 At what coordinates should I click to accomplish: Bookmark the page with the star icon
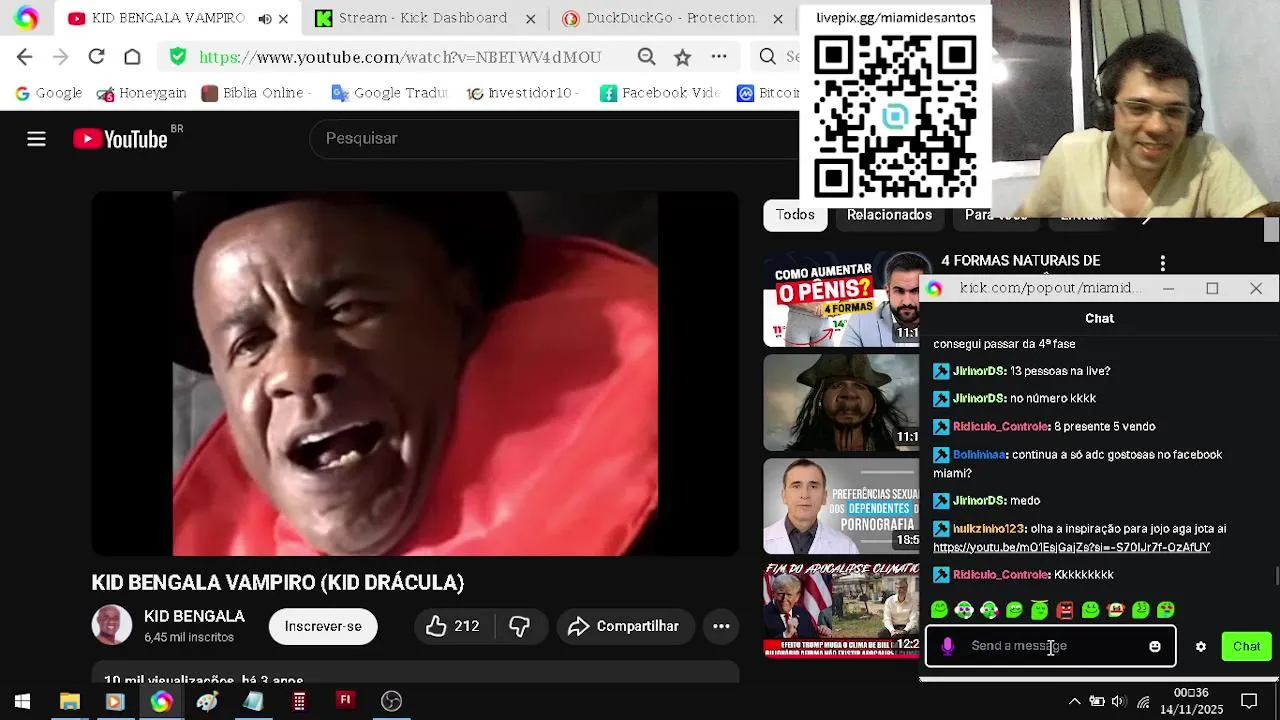[683, 57]
